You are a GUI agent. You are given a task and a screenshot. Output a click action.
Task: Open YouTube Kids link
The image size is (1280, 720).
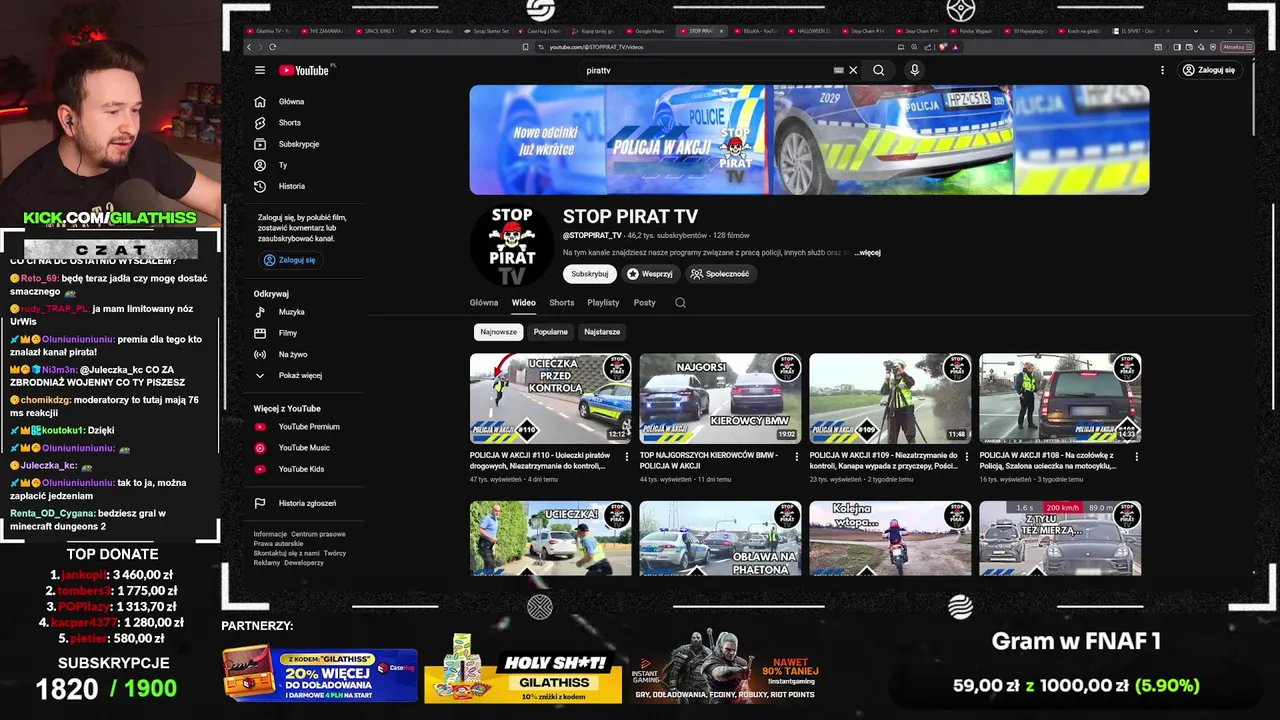[x=301, y=469]
